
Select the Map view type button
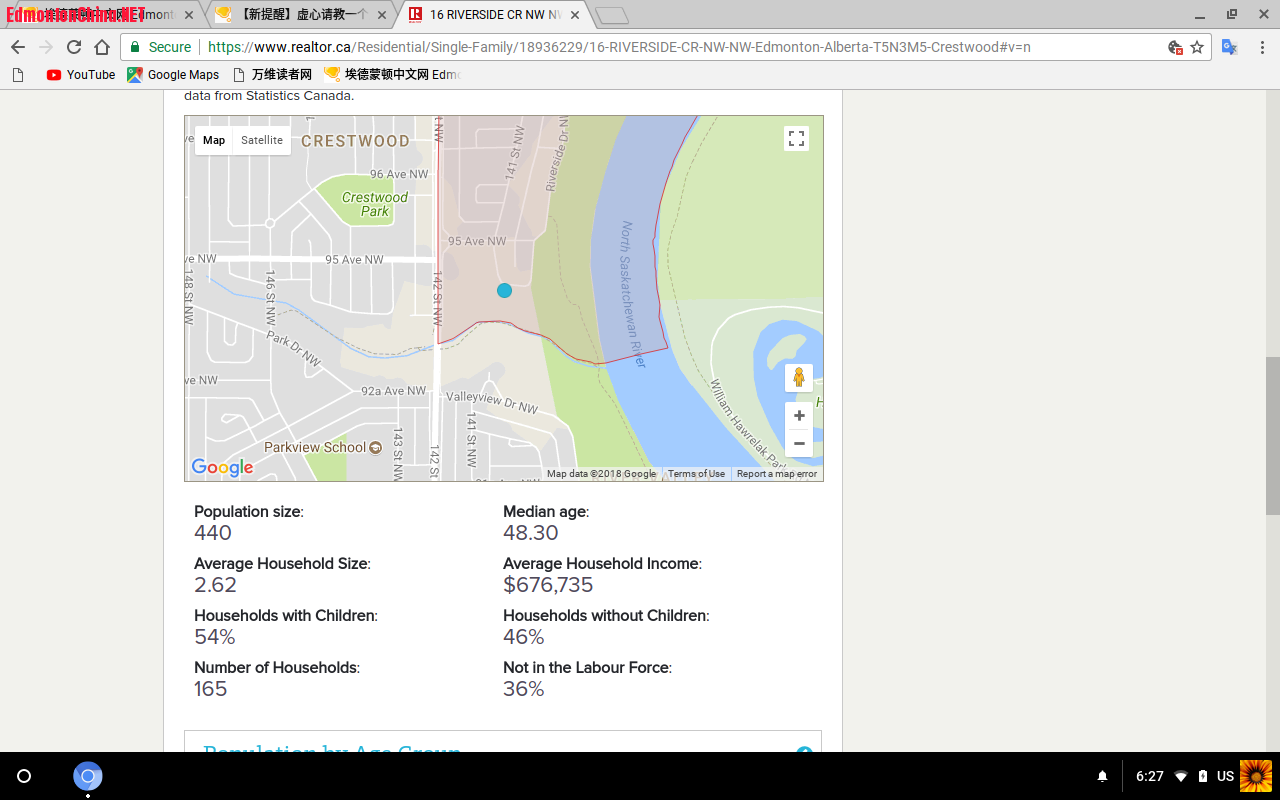[214, 140]
